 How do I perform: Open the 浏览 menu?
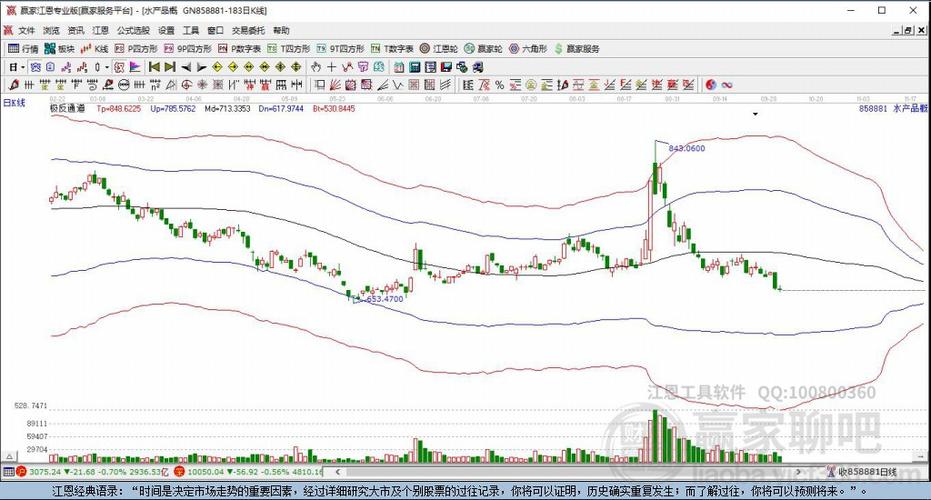point(51,30)
